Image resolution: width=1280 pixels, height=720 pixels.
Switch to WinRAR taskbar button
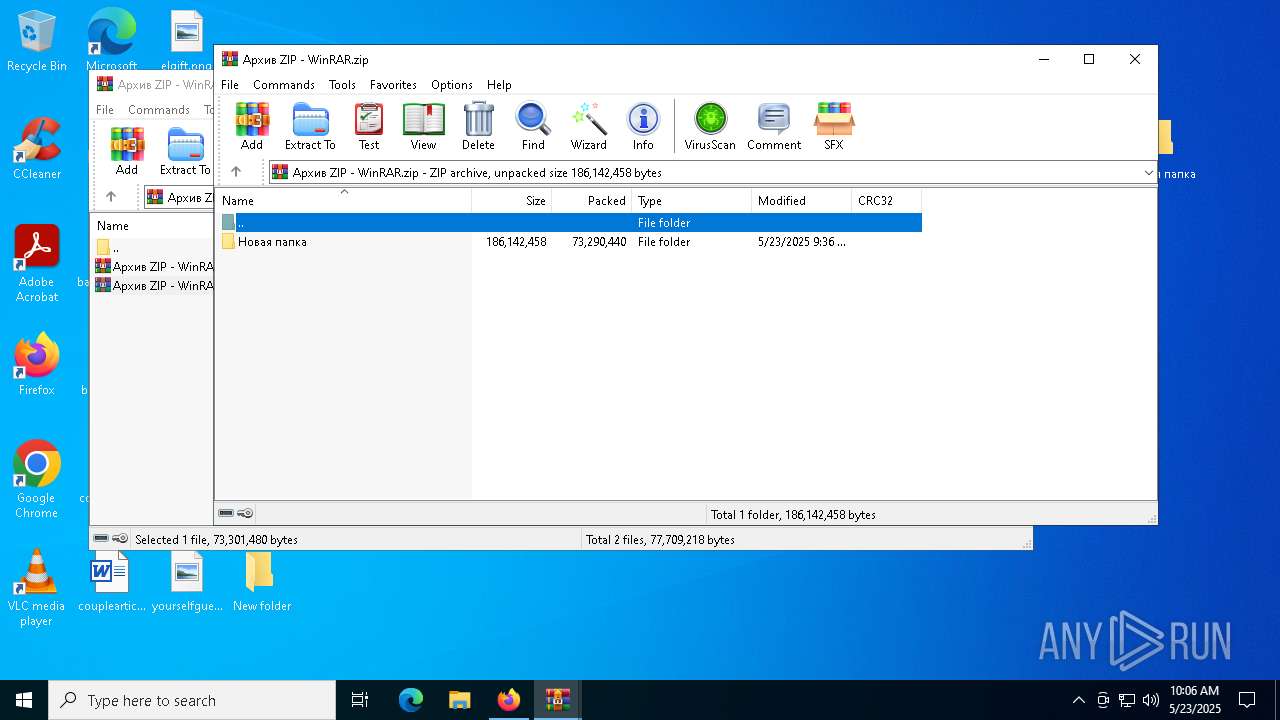click(x=557, y=700)
